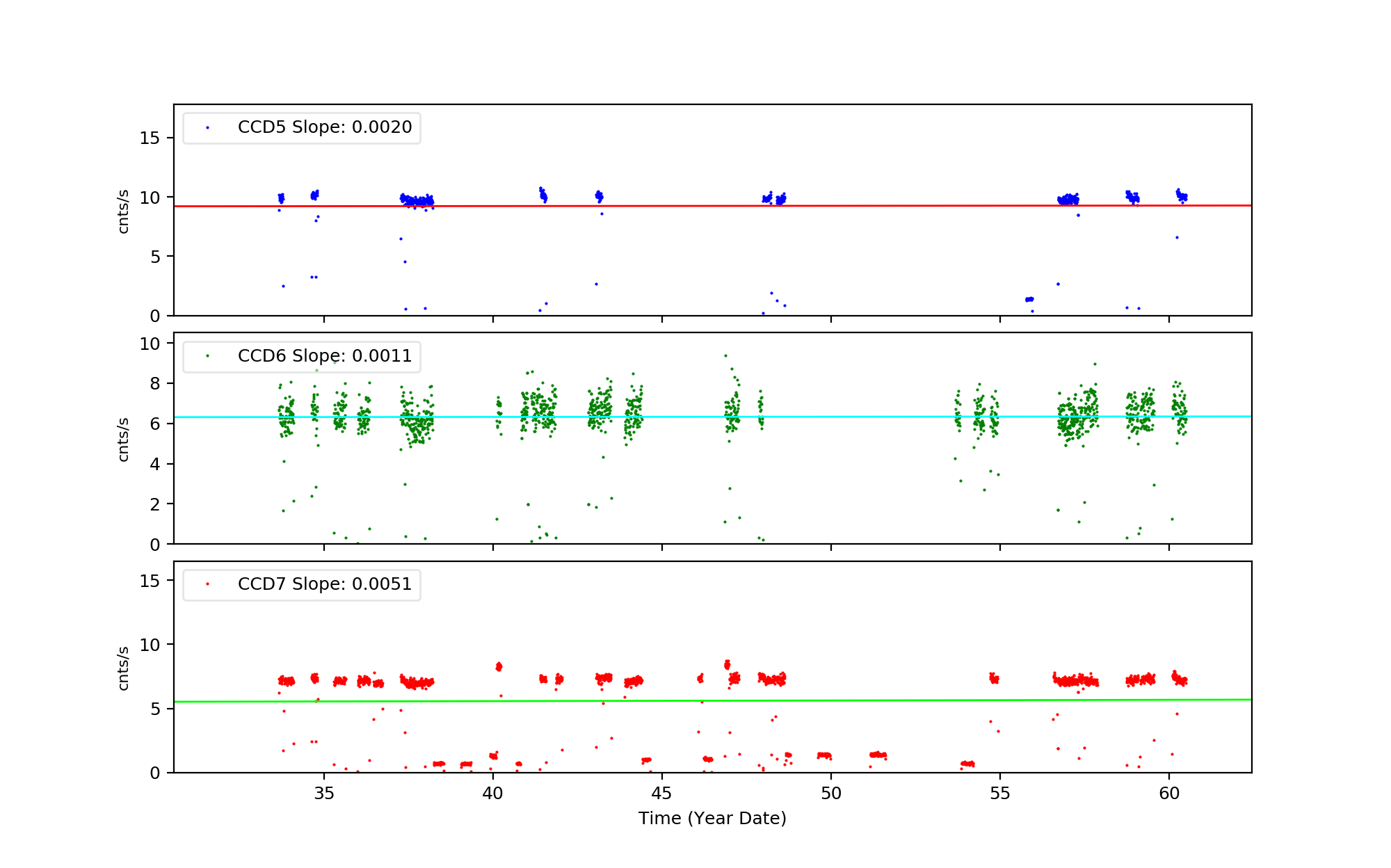Click the CCD6 Slope legend entry
Viewport: 1391px width, 868px height.
point(324,356)
